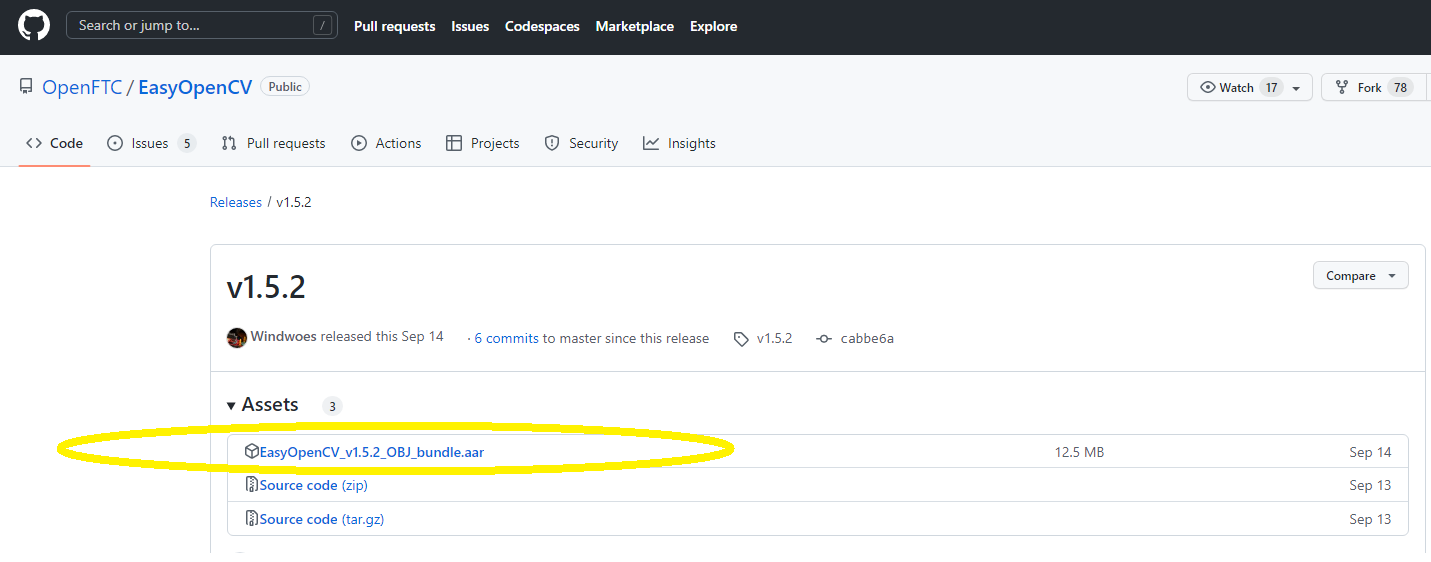Switch to the Issues tab
Screen dimensions: 1431x562
[150, 143]
